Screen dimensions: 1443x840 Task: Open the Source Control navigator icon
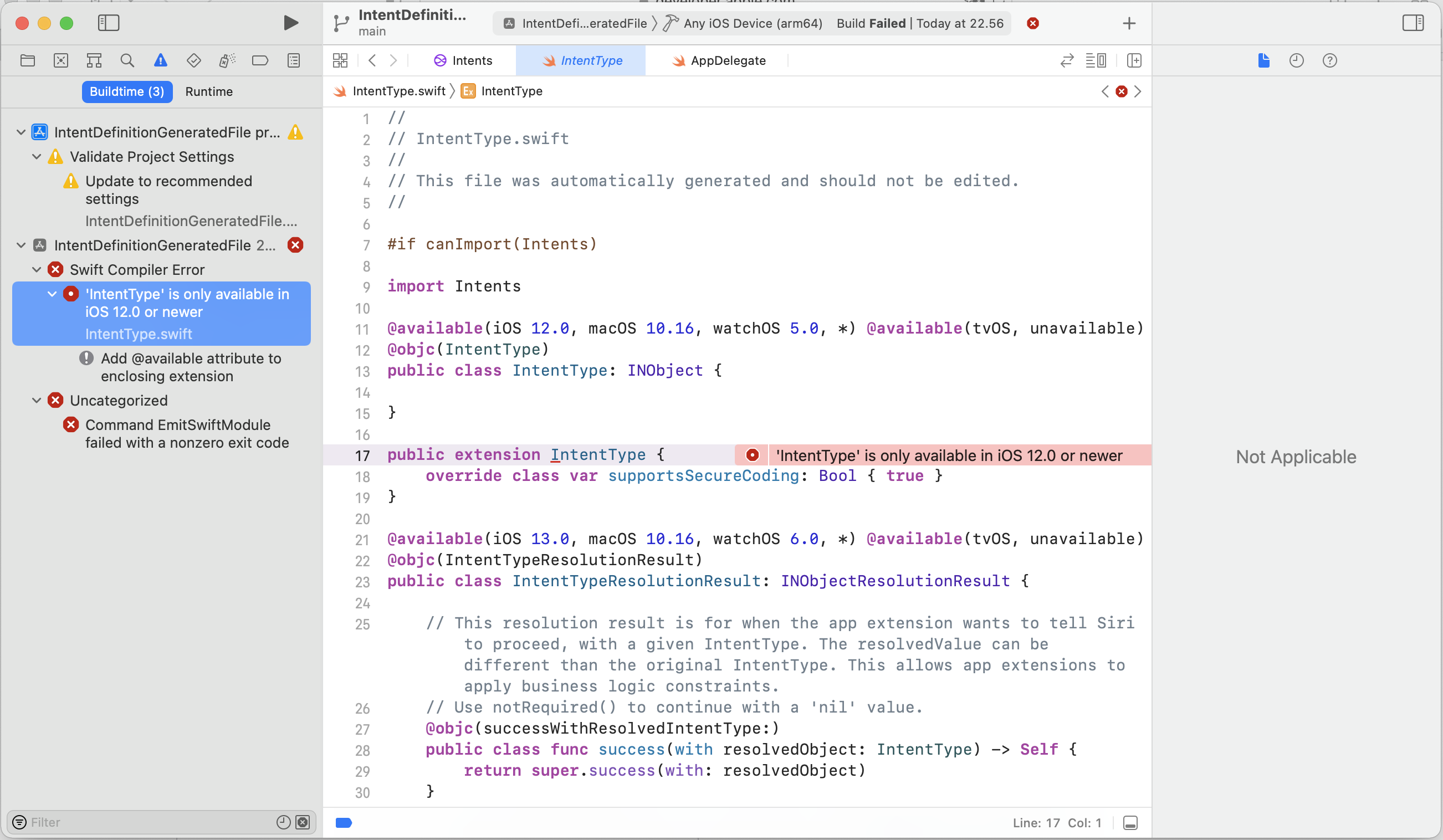(61, 61)
